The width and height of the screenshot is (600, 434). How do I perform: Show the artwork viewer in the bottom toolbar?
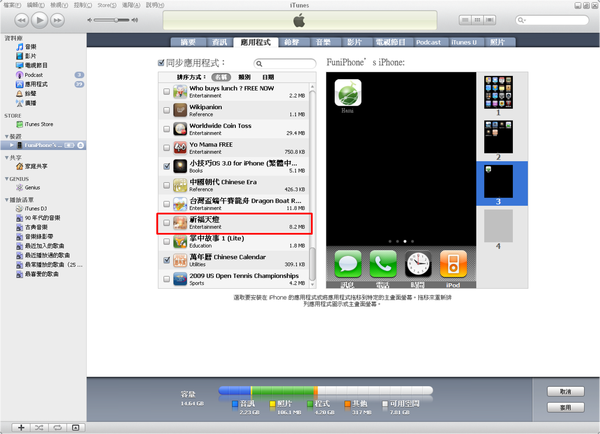click(76, 427)
